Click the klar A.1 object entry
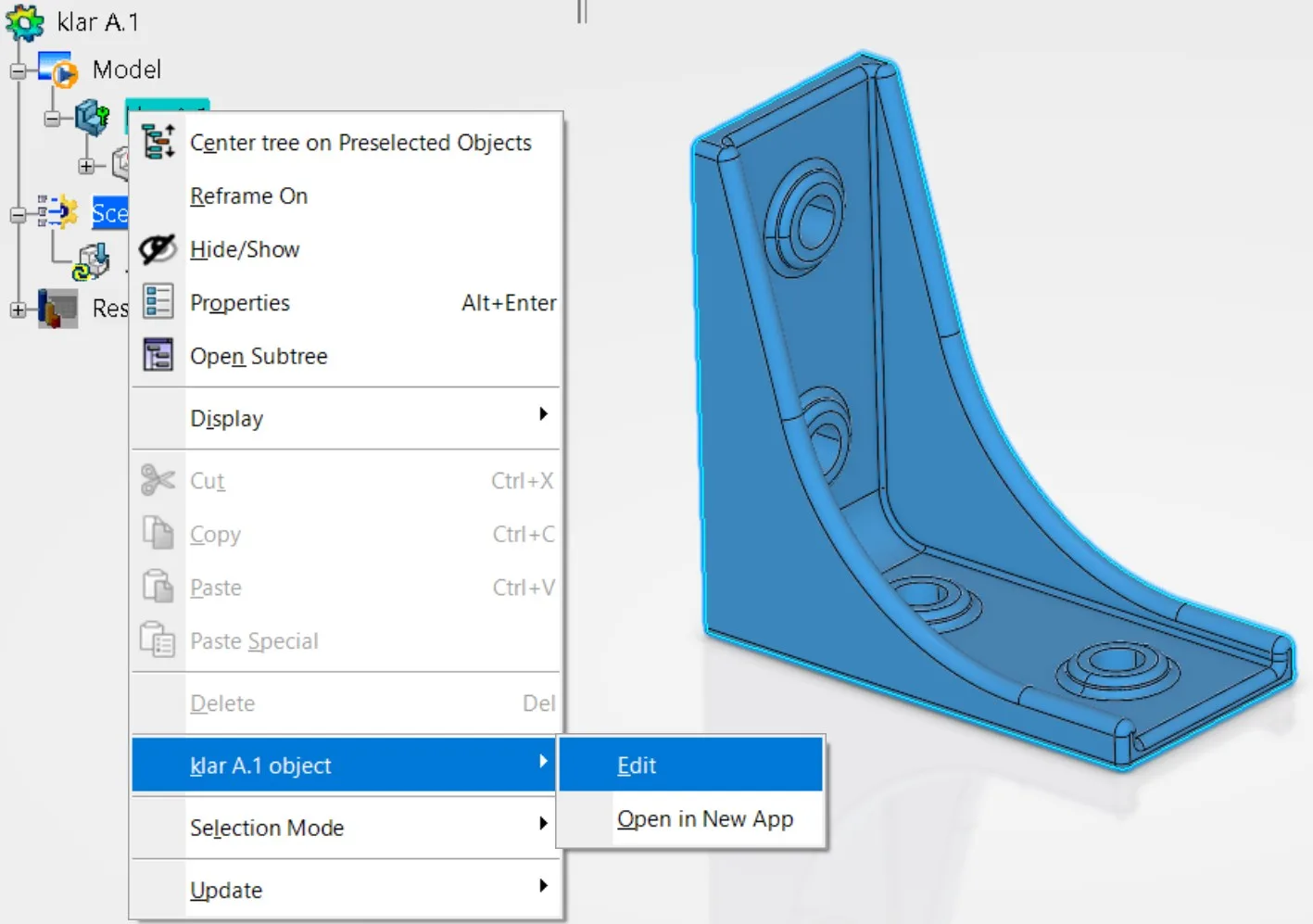Image resolution: width=1313 pixels, height=924 pixels. pos(345,766)
